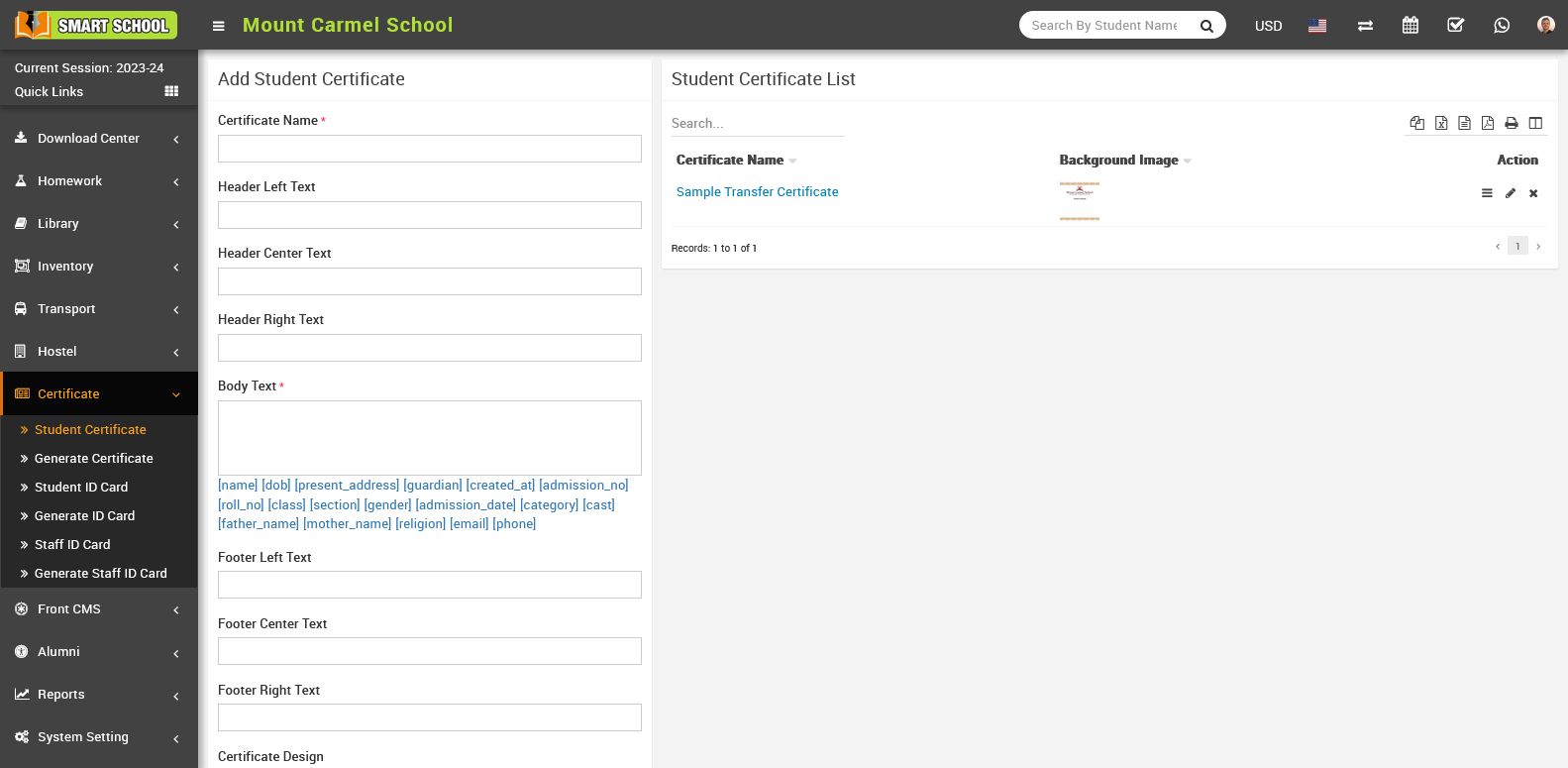Toggle the hamburger sidebar menu button
The width and height of the screenshot is (1568, 768).
(x=219, y=26)
